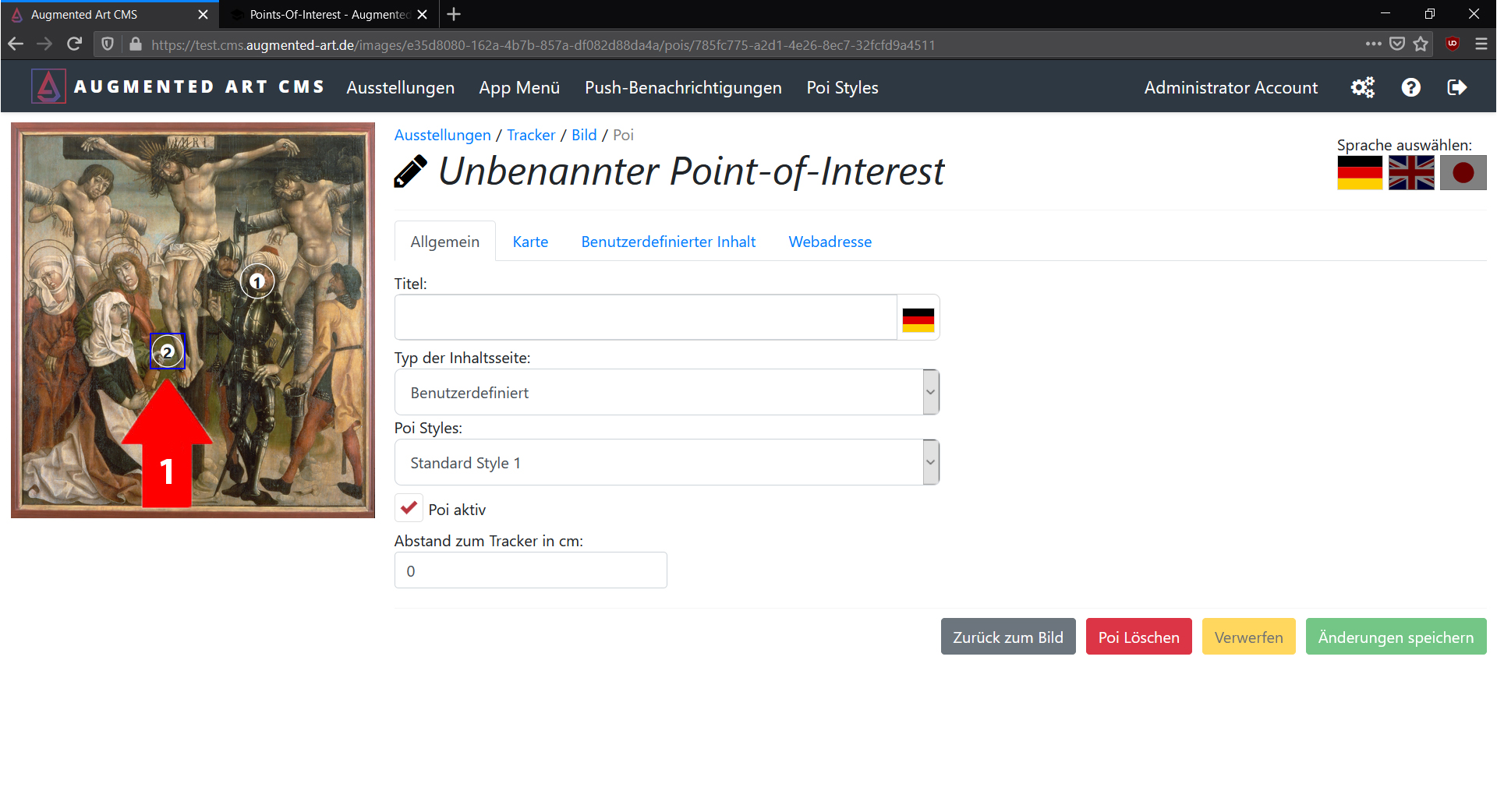The height and width of the screenshot is (812, 1497).
Task: Click the Pocket save icon
Action: click(x=1397, y=44)
